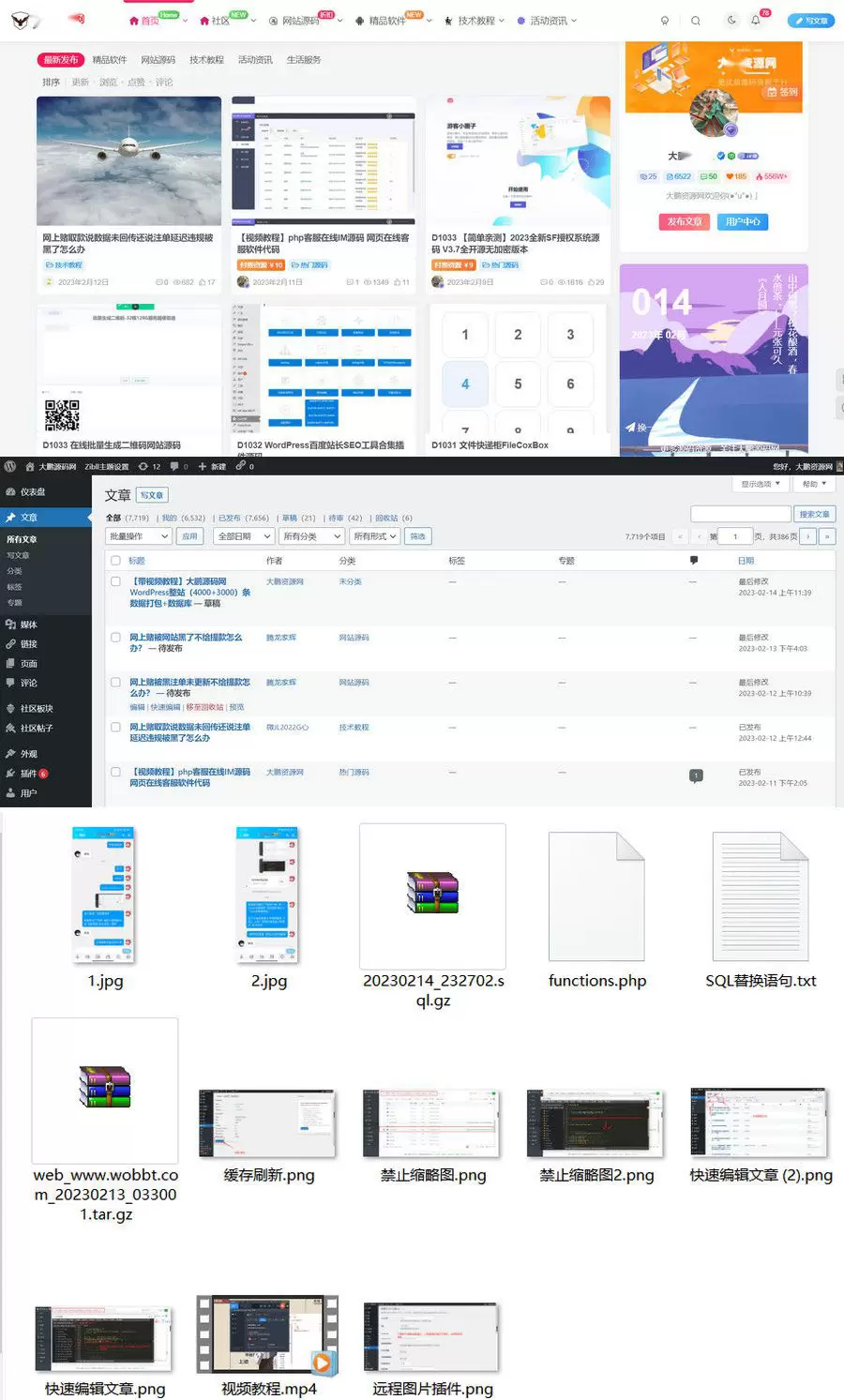Open 媒体 media menu
The width and height of the screenshot is (844, 1400).
(x=46, y=625)
